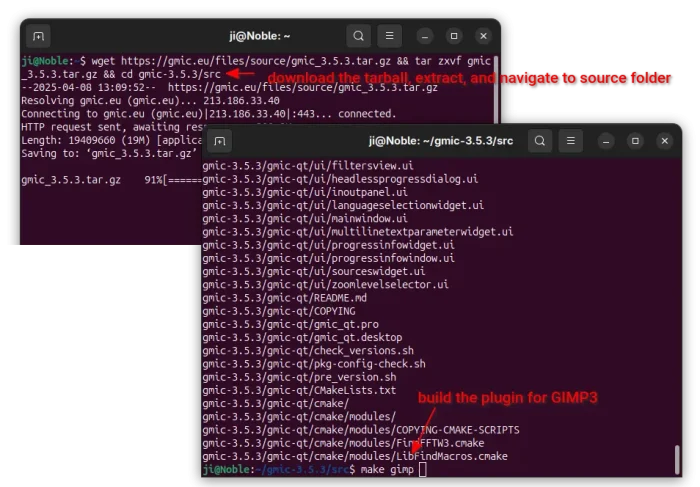Click the line ending 'gmic_qt.pro'
Viewport: 700px width, 487px height.
coord(290,324)
